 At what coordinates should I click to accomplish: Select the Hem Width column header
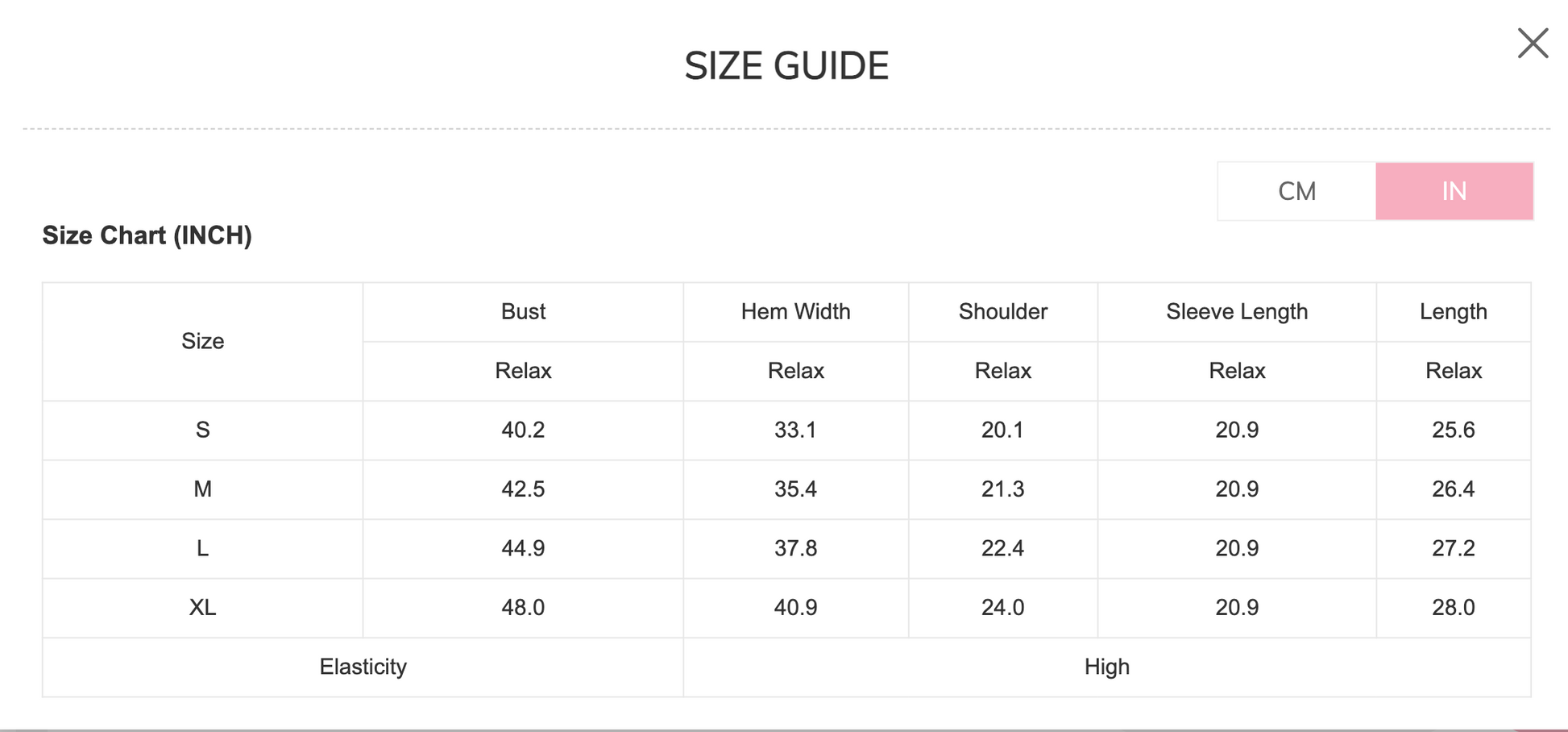(795, 312)
